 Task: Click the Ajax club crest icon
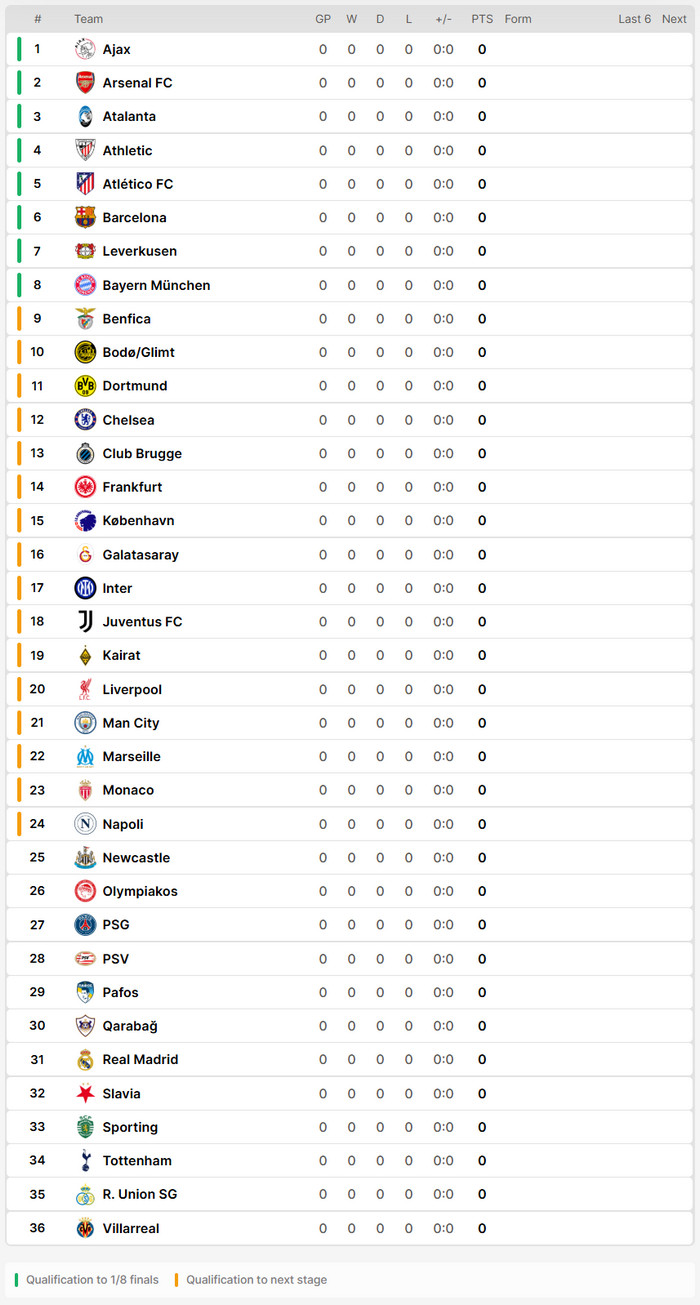85,49
